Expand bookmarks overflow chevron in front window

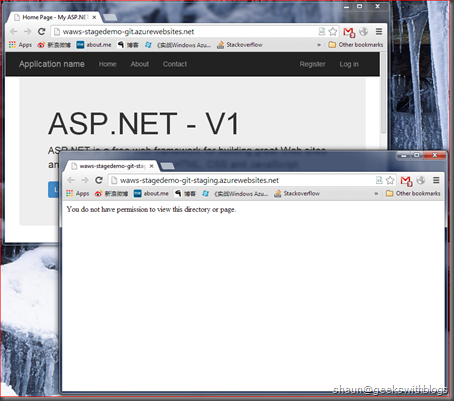pyautogui.click(x=376, y=193)
